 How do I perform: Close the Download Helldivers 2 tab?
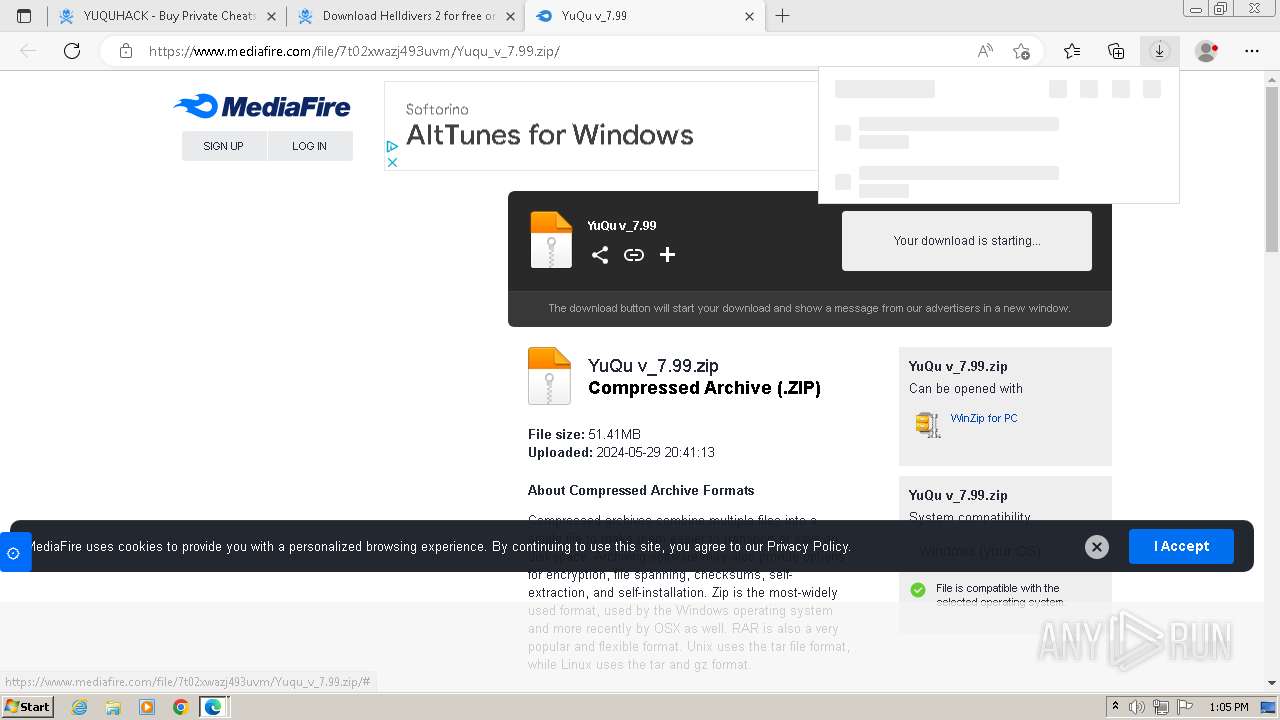[510, 16]
